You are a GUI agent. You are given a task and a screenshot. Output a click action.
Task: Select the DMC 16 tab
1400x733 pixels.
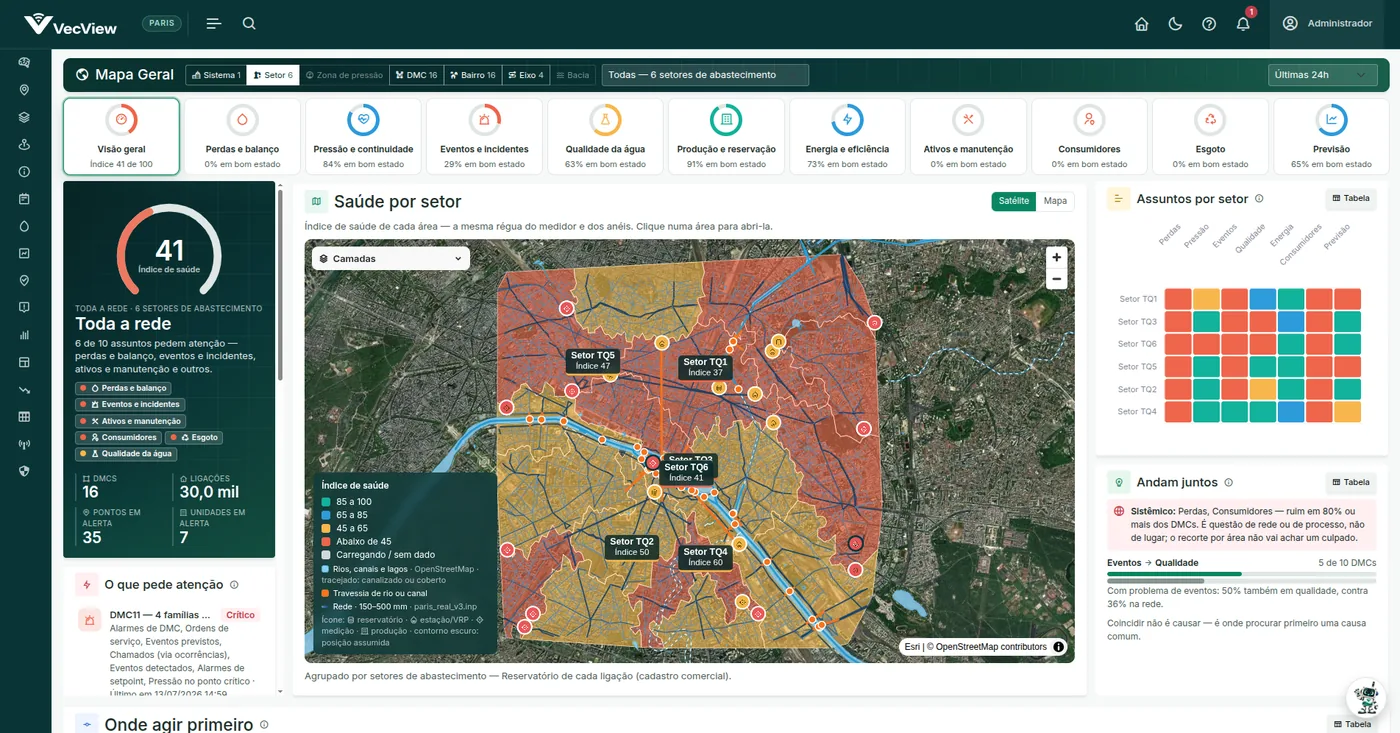coord(416,75)
